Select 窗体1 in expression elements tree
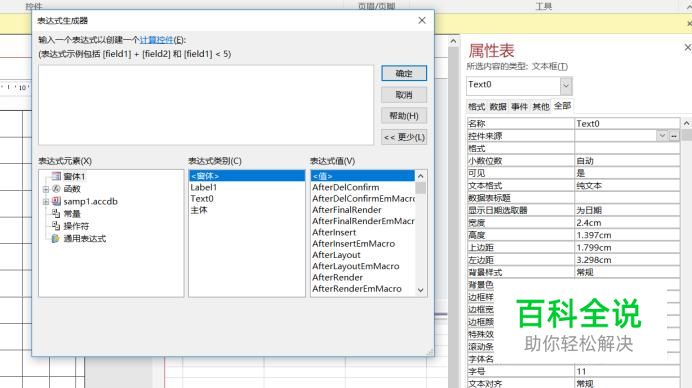 [74, 177]
